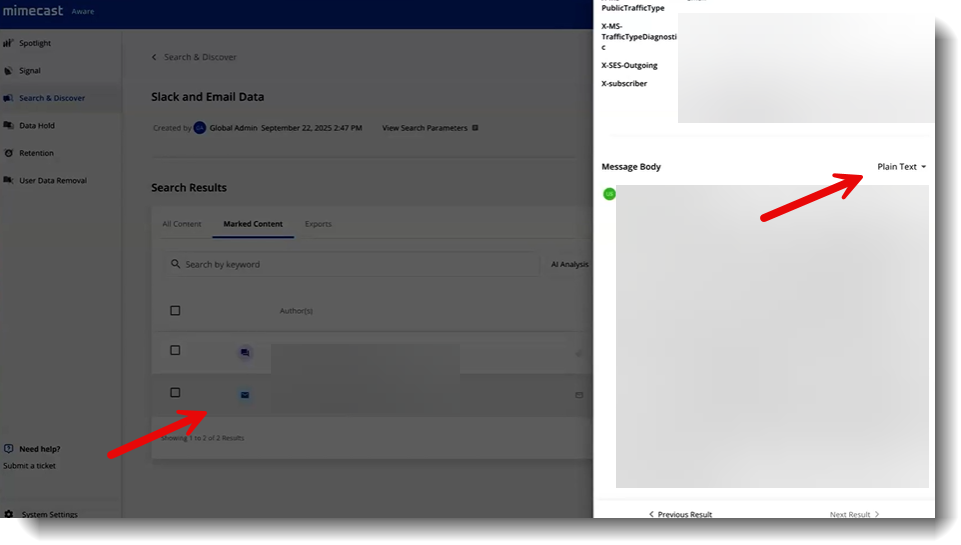Viewport: 961px width, 545px height.
Task: Expand the Plain Text format dropdown
Action: pyautogui.click(x=901, y=167)
